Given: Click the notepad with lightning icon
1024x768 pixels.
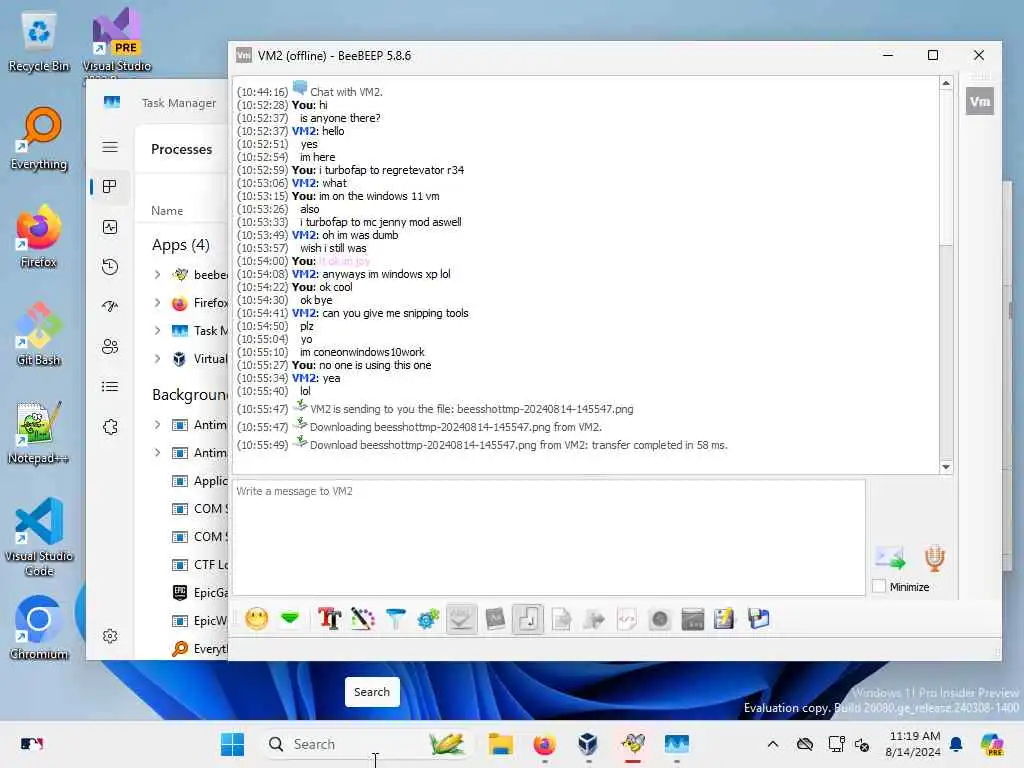Looking at the screenshot, I should coord(724,618).
